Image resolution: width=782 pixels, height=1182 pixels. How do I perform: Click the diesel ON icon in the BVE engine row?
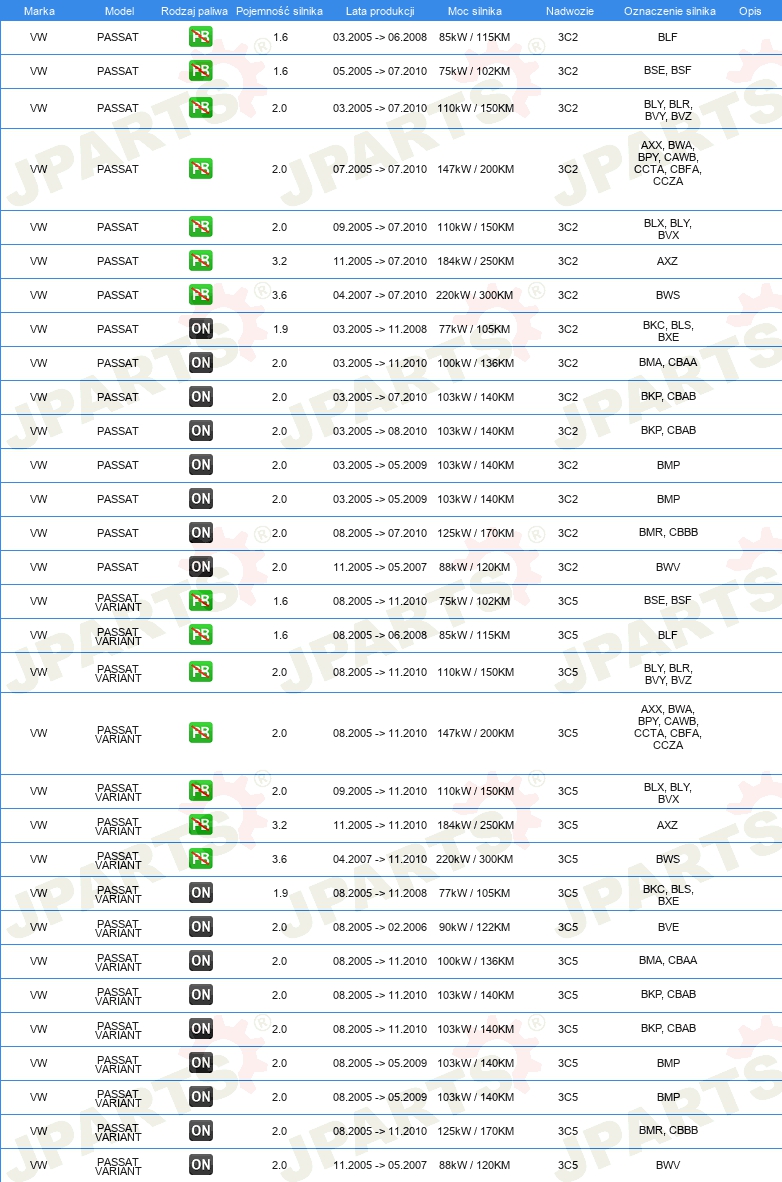pos(201,926)
